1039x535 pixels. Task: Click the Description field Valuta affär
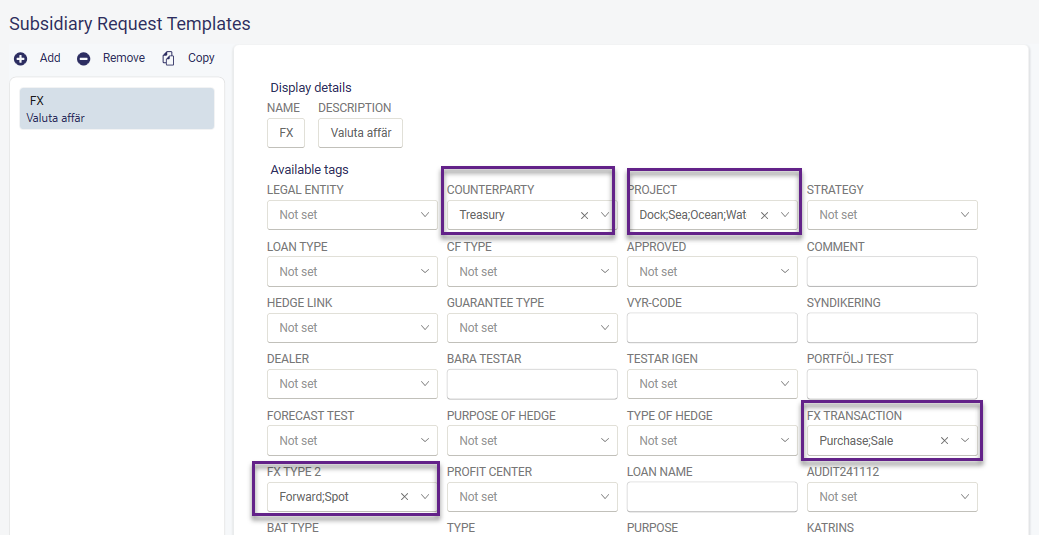coord(360,133)
